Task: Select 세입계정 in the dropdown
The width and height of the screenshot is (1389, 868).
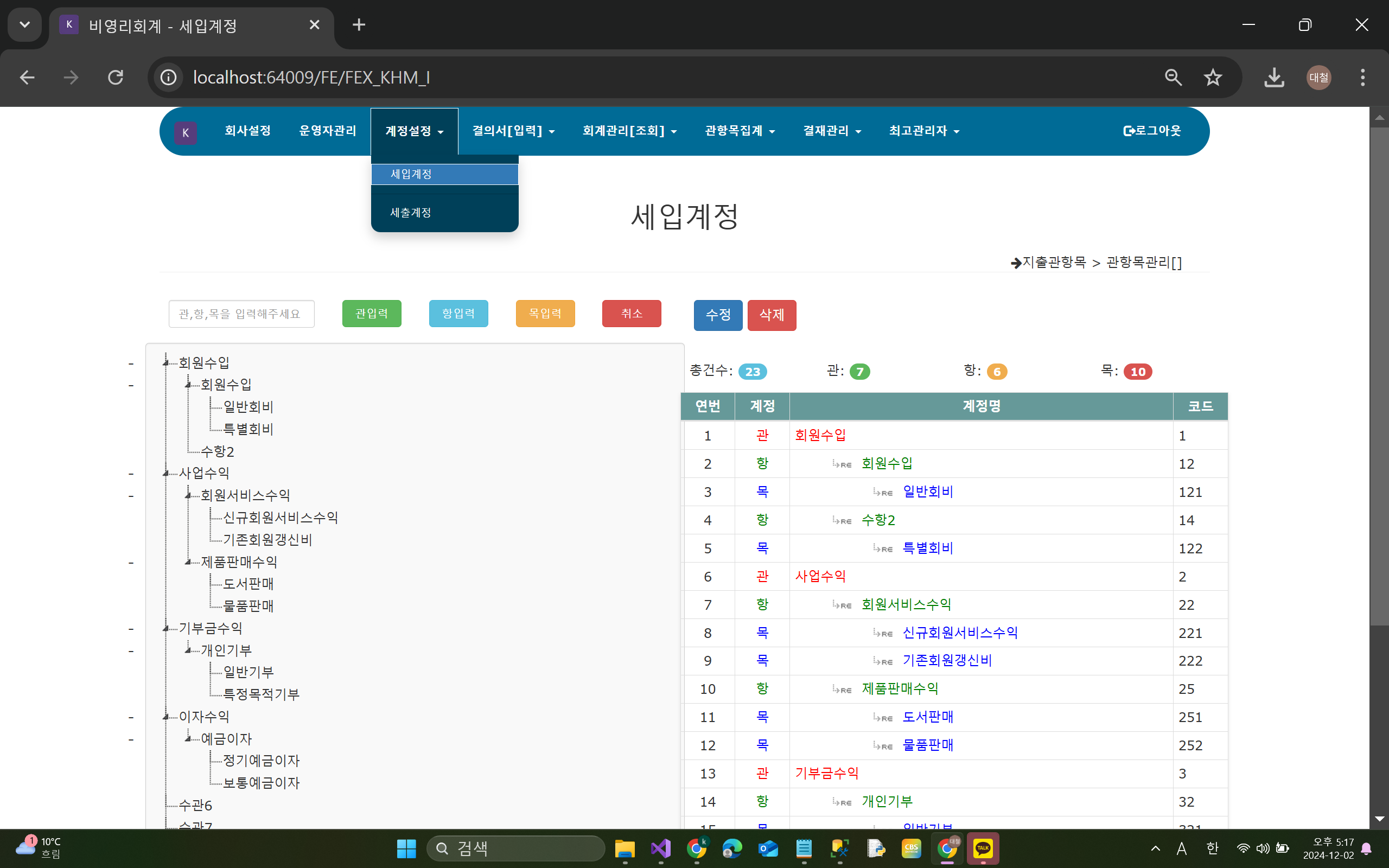Action: 445,174
